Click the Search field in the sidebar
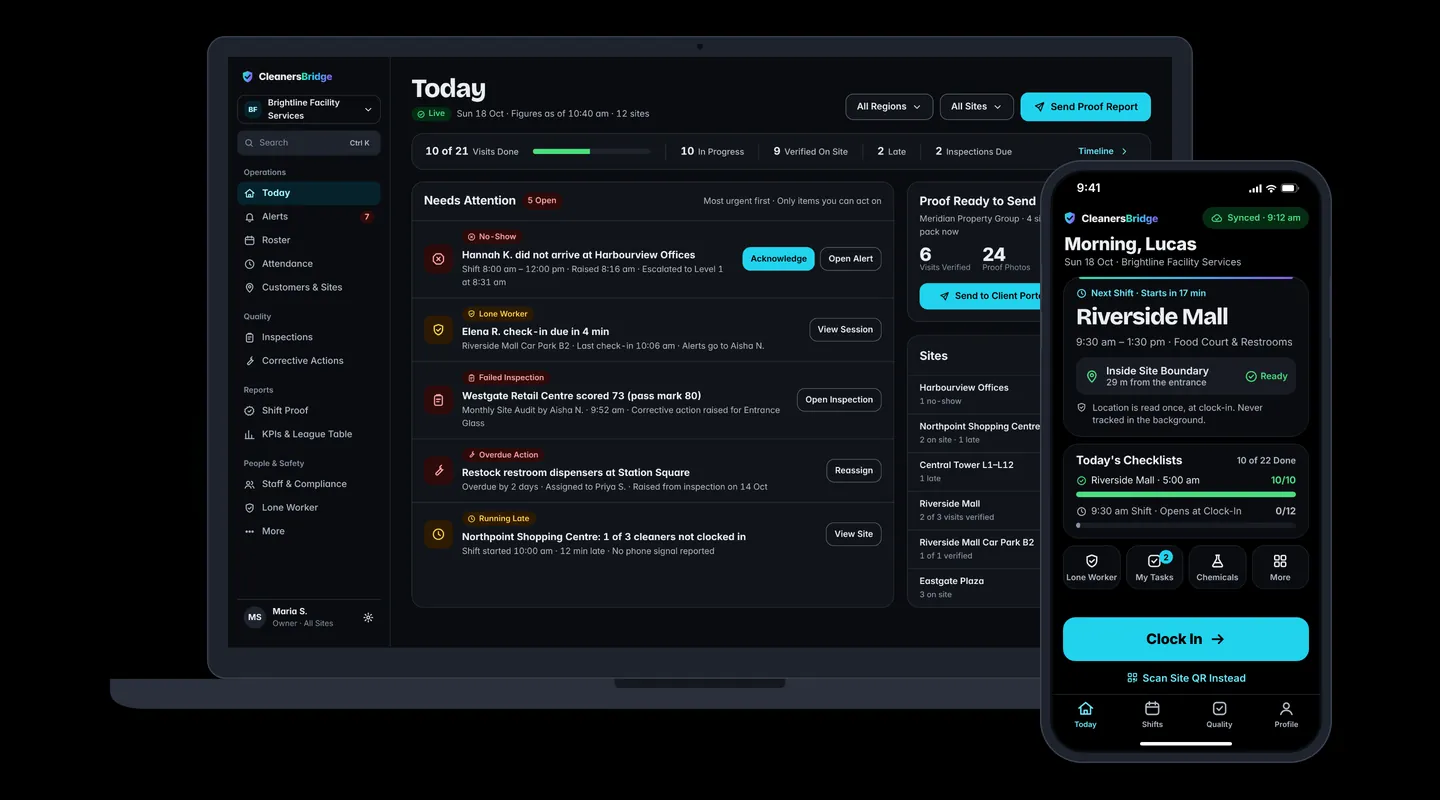This screenshot has height=800, width=1440. click(x=309, y=143)
